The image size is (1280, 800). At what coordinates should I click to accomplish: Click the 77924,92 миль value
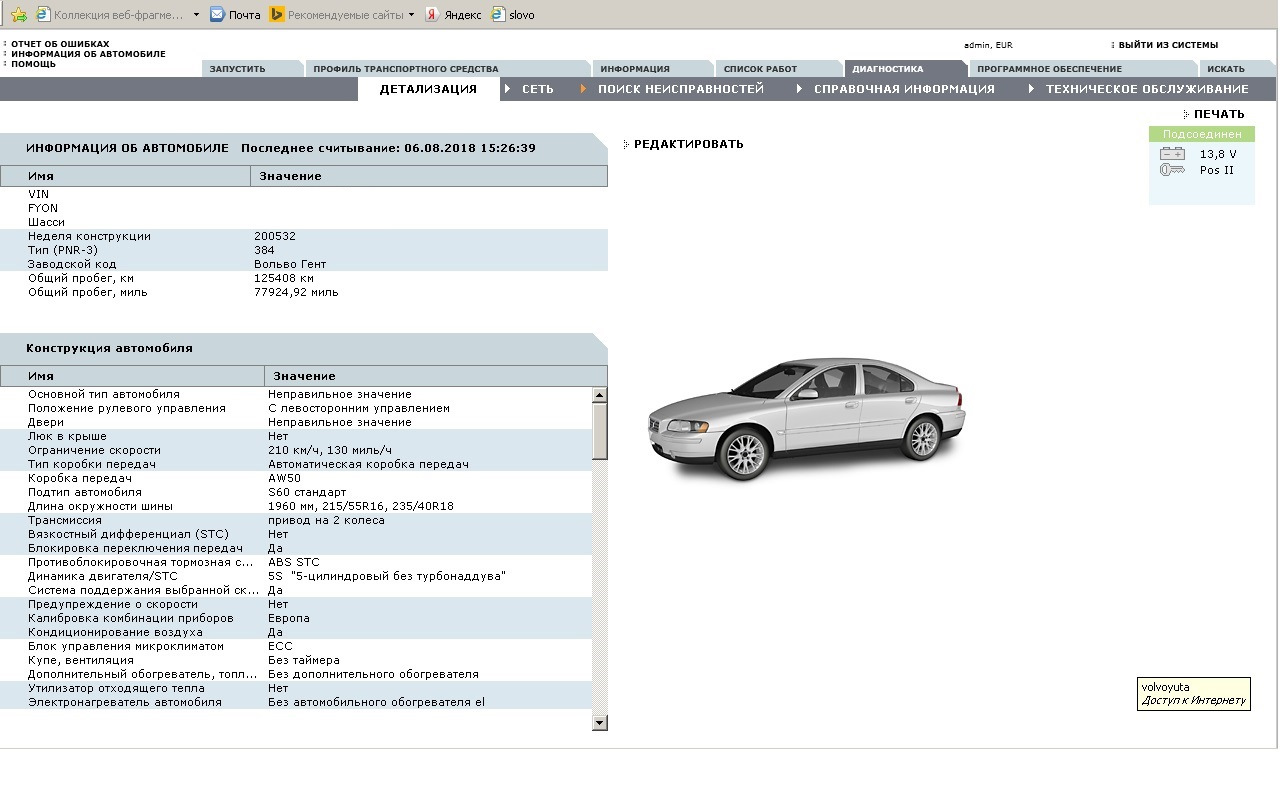click(x=296, y=292)
